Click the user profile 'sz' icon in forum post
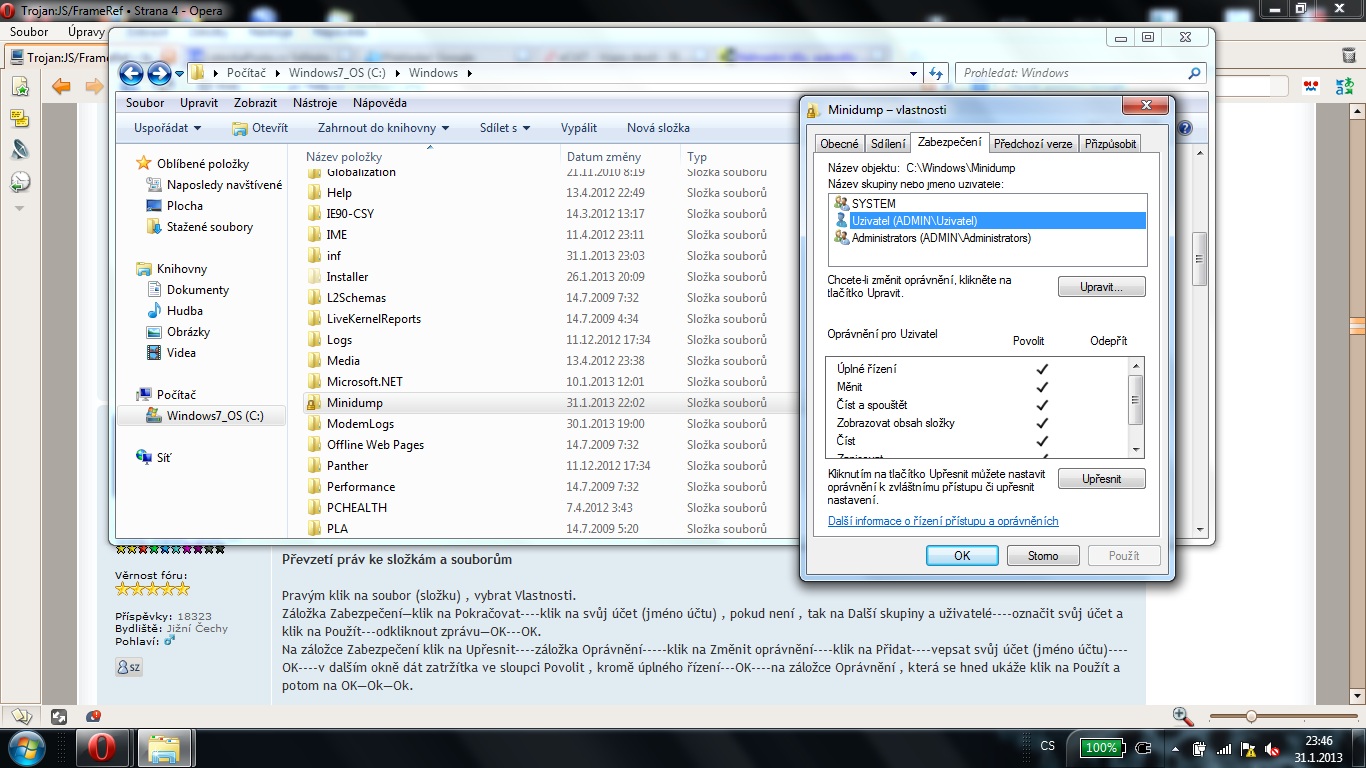The height and width of the screenshot is (768, 1366). (129, 667)
